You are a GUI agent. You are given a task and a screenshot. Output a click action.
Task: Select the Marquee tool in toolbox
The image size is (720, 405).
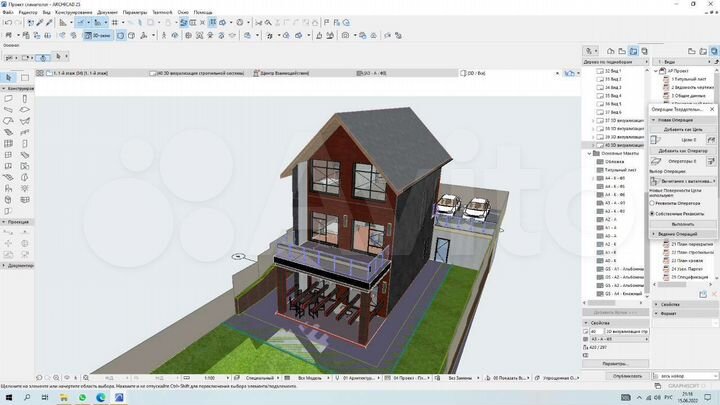pos(24,76)
